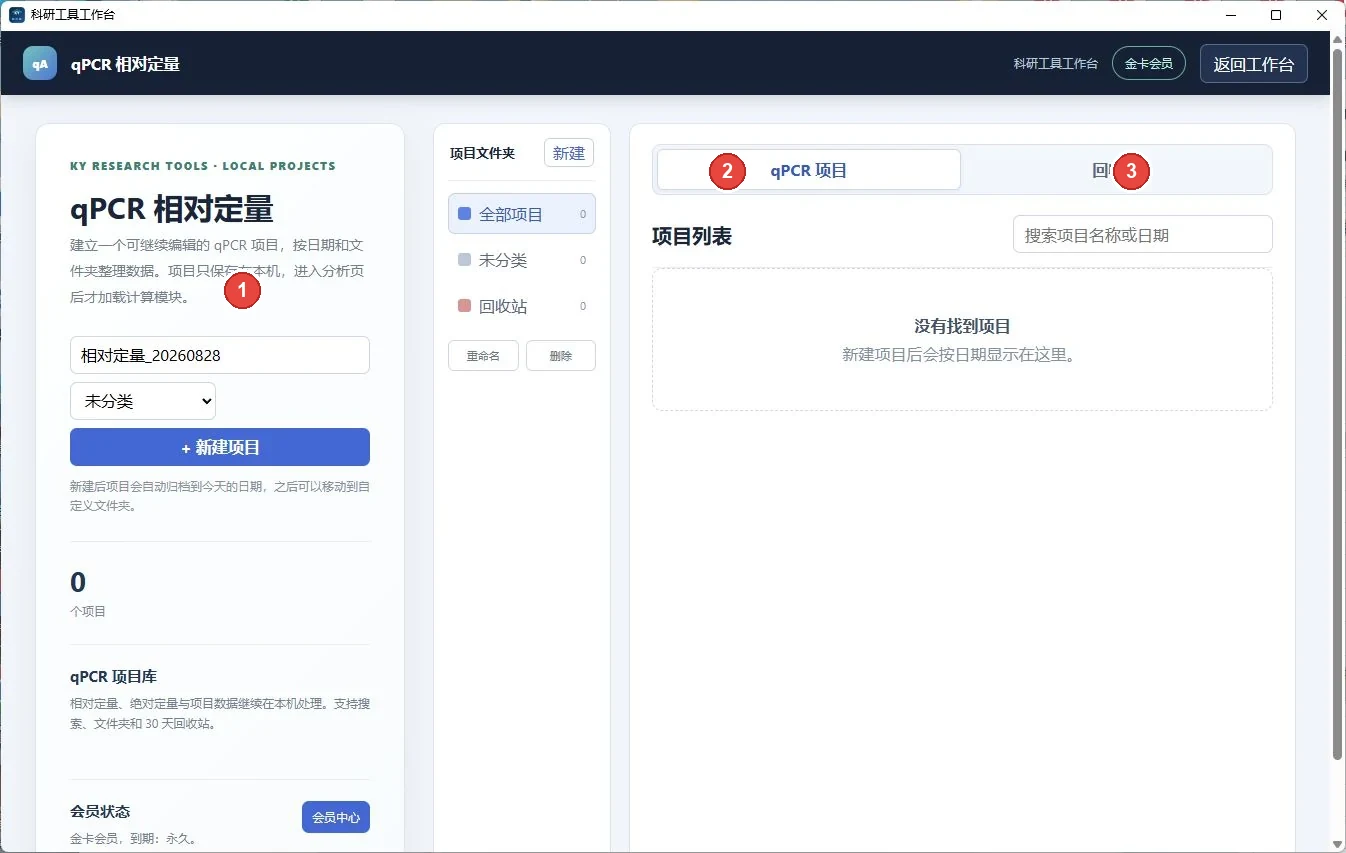1346x853 pixels.
Task: Open the 未分类 folder dropdown
Action: coord(143,401)
